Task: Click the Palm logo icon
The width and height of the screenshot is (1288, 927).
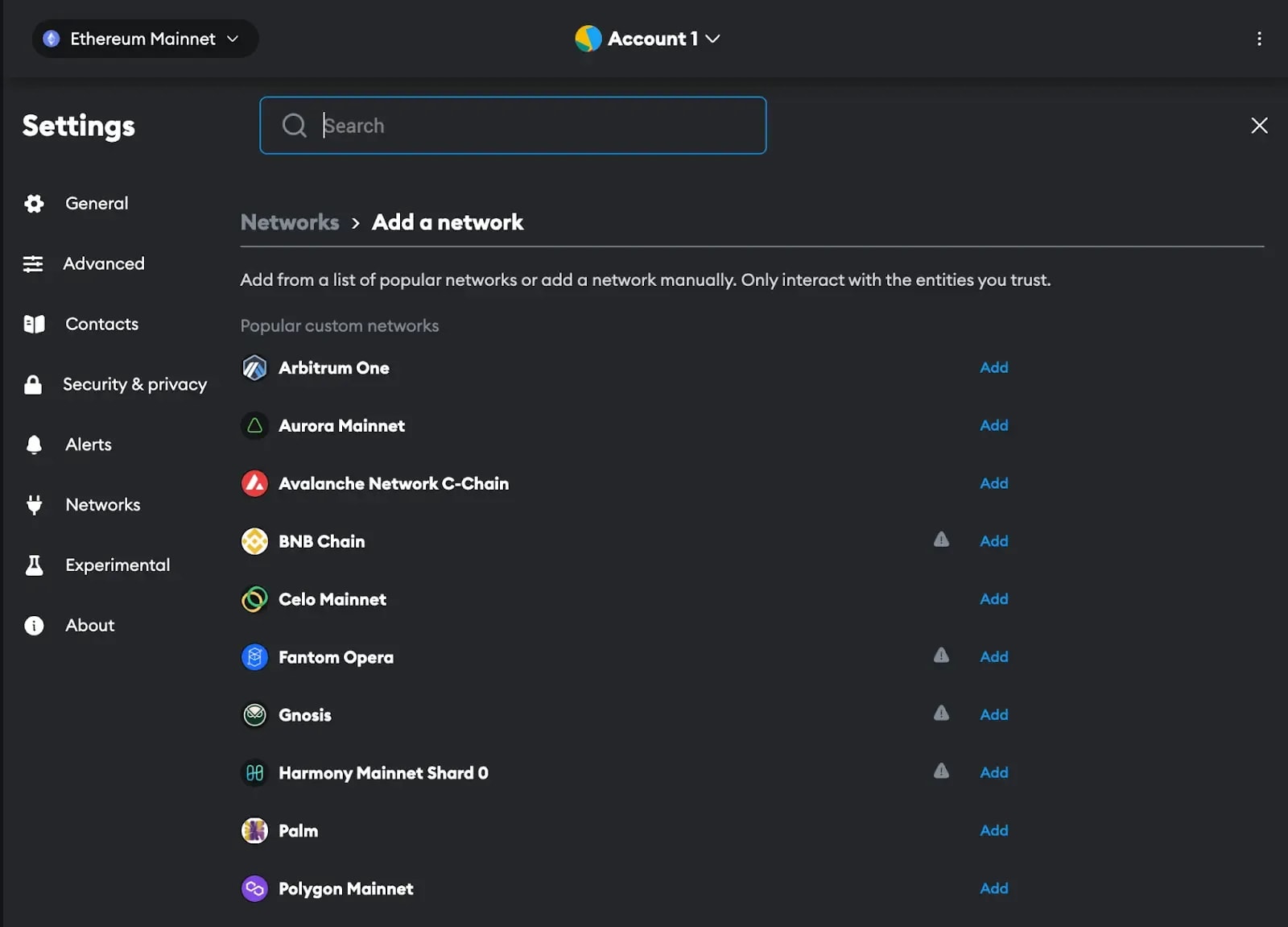Action: tap(254, 831)
